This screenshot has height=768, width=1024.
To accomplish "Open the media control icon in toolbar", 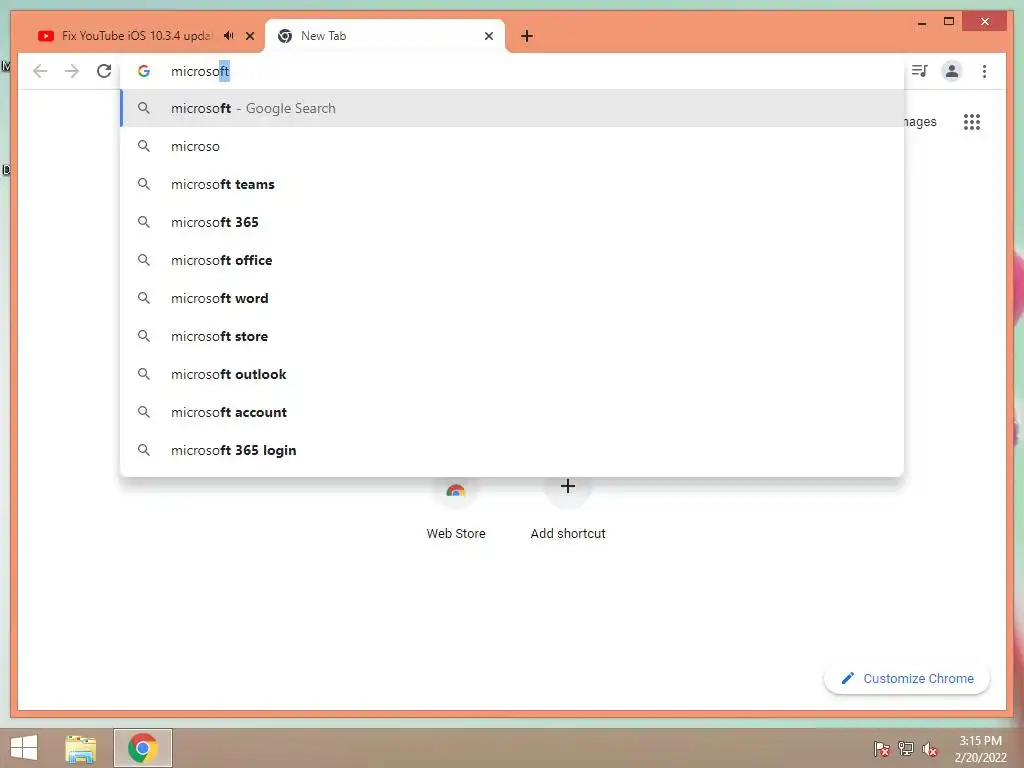I will [920, 71].
